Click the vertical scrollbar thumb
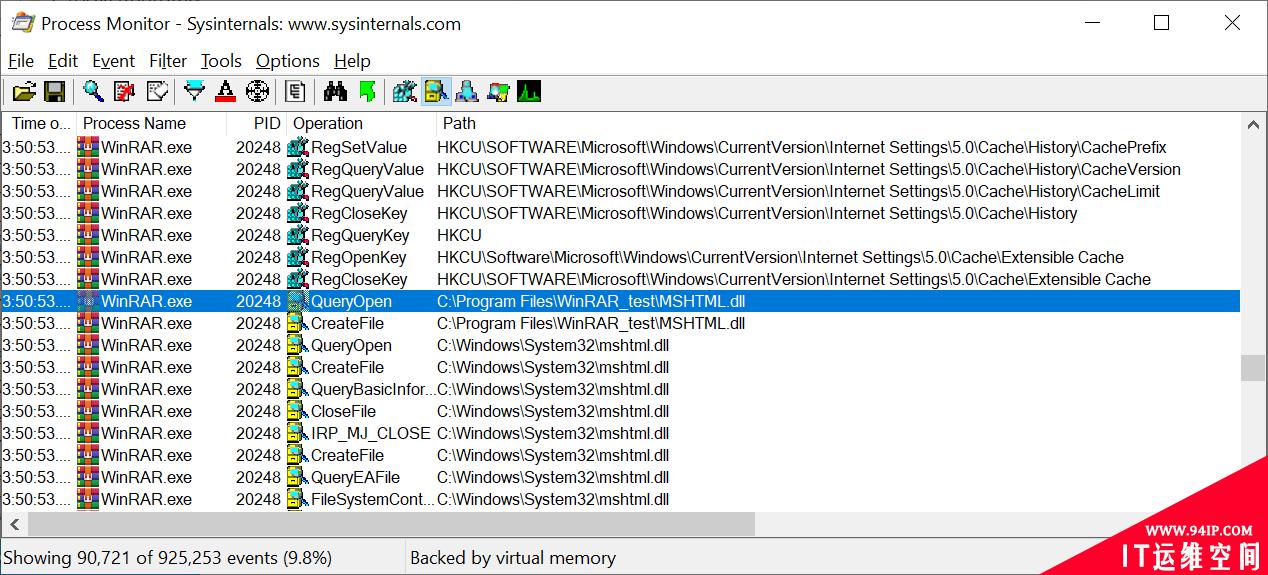This screenshot has width=1268, height=575. [1253, 368]
